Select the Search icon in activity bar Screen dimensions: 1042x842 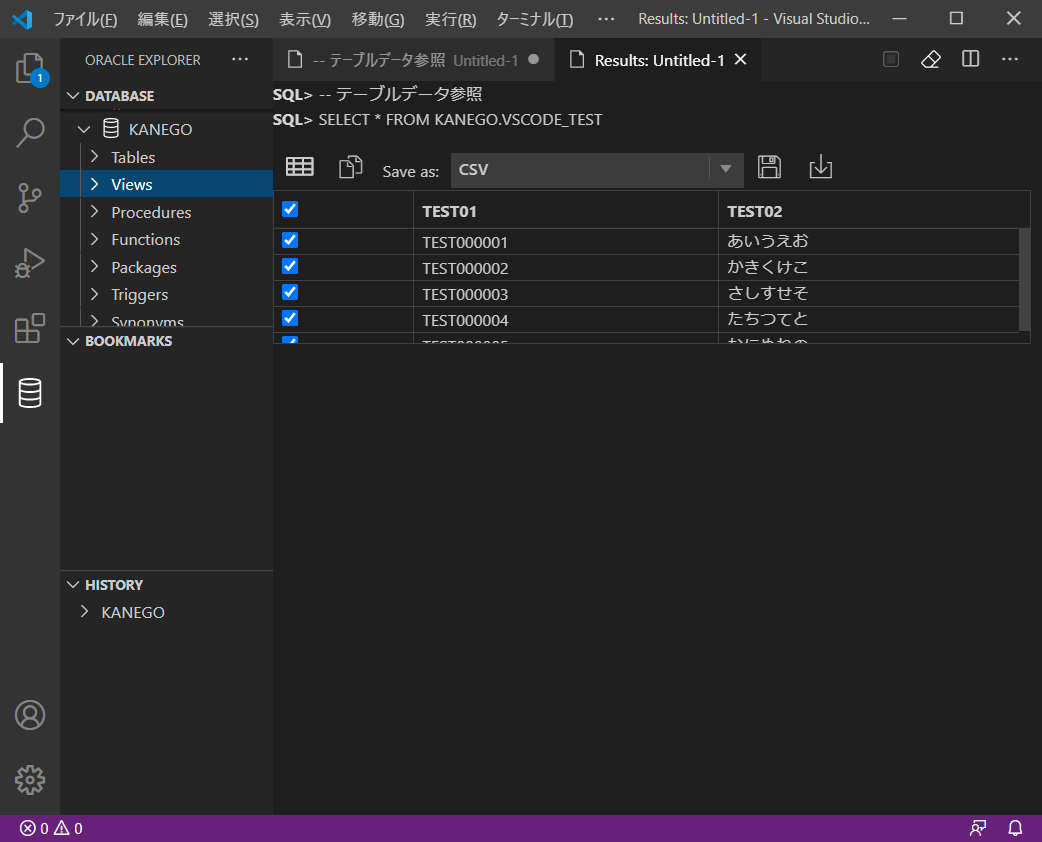(x=30, y=133)
